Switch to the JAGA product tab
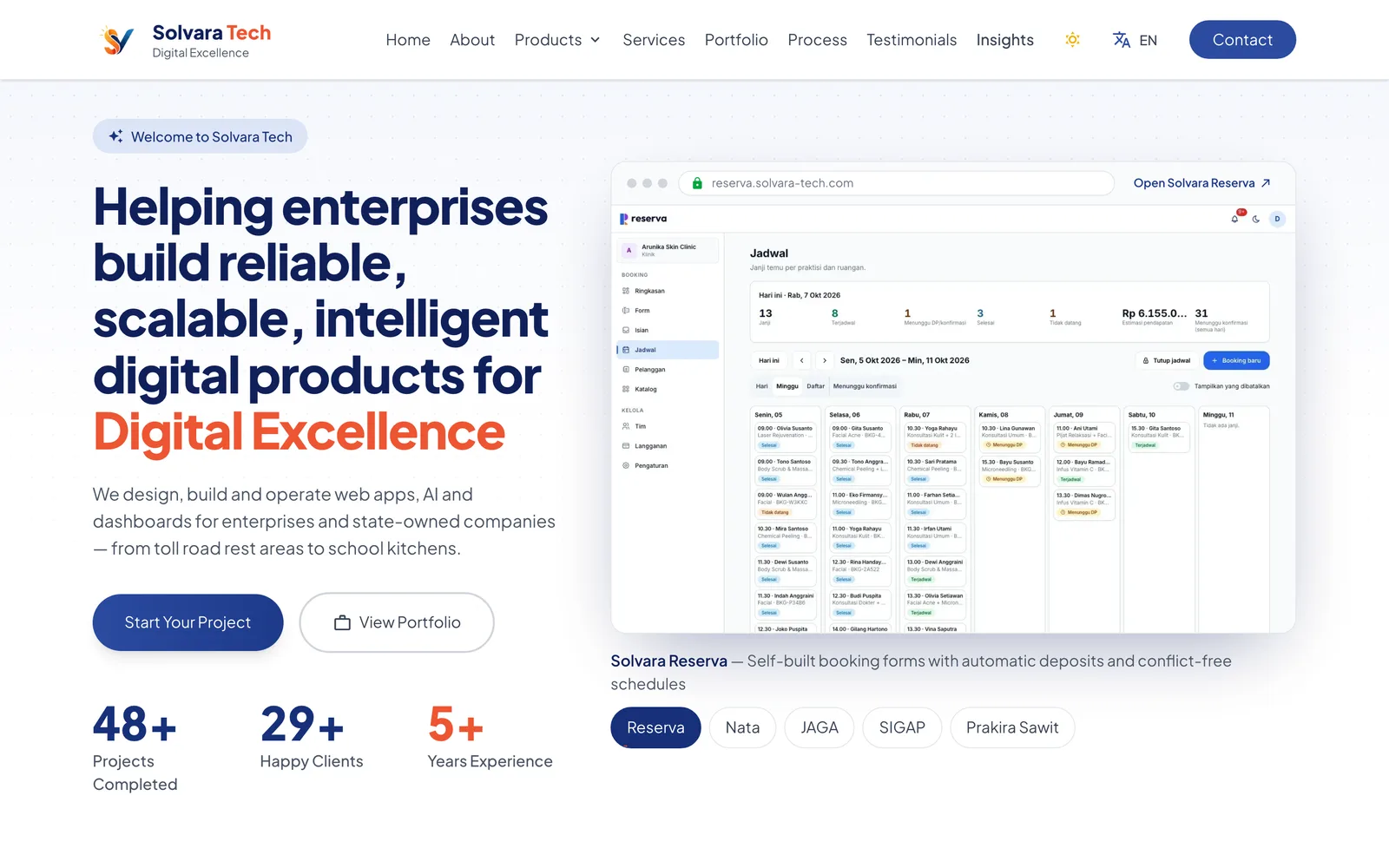Image resolution: width=1389 pixels, height=868 pixels. 820,727
